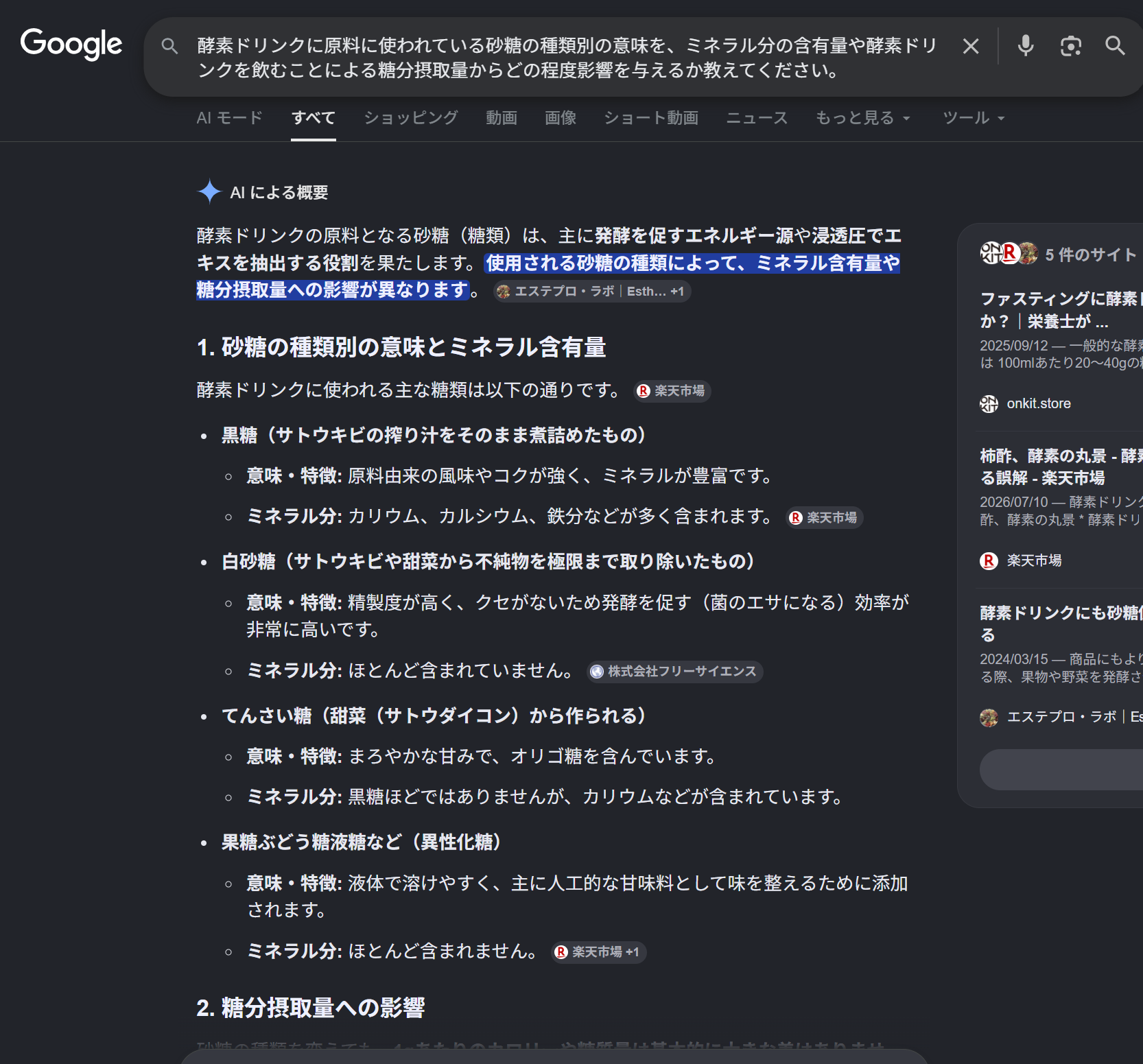Click the AI overview sparkle icon

click(209, 192)
